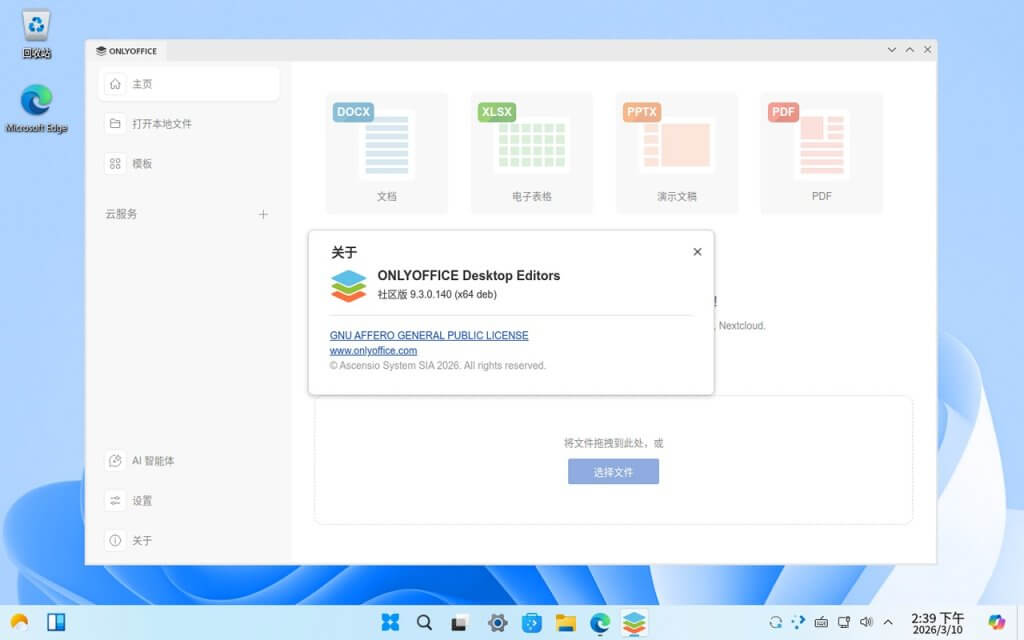This screenshot has height=640, width=1024.
Task: Open the www.onlyoffice.com link
Action: pos(374,351)
